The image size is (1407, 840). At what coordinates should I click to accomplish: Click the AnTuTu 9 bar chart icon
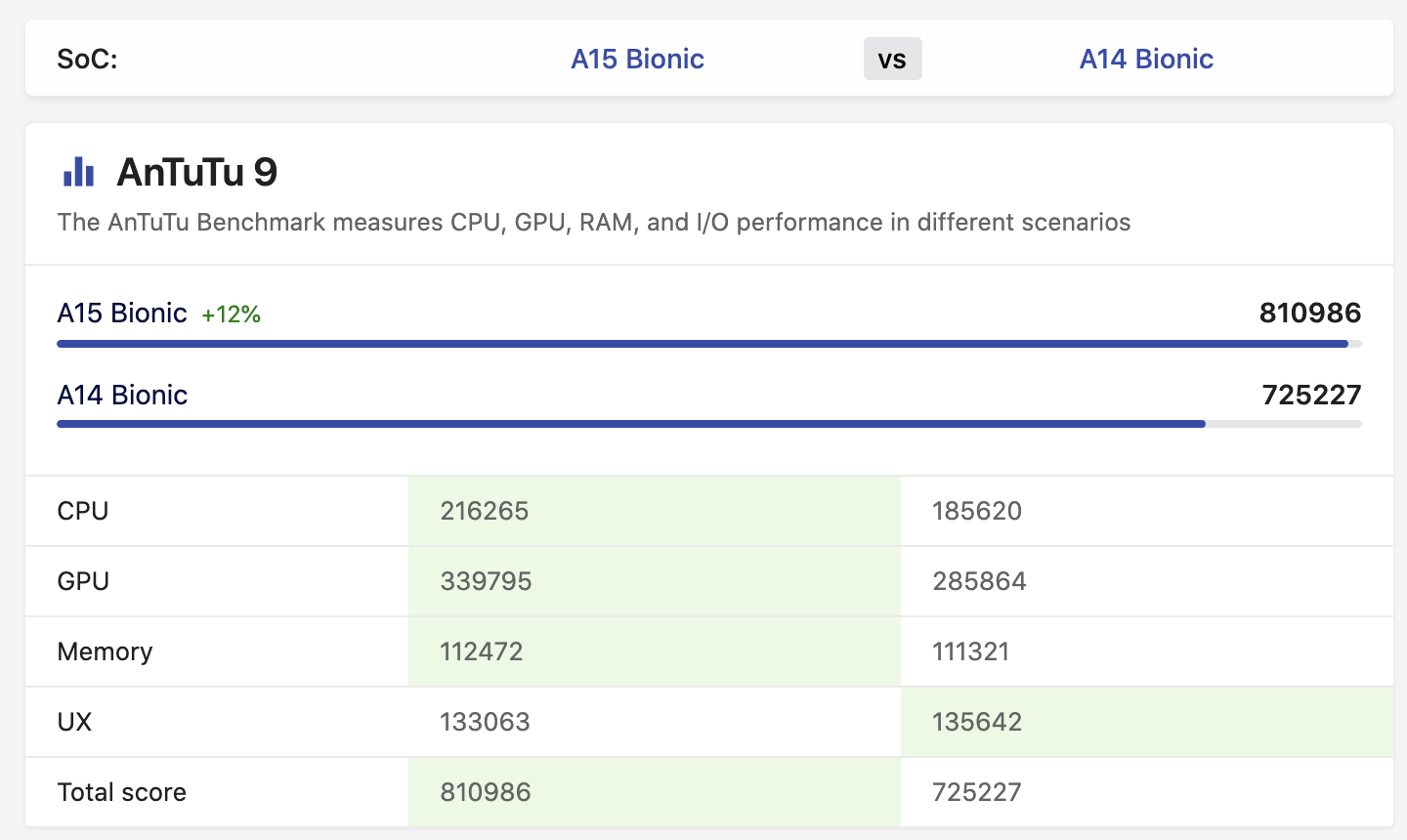(x=78, y=172)
